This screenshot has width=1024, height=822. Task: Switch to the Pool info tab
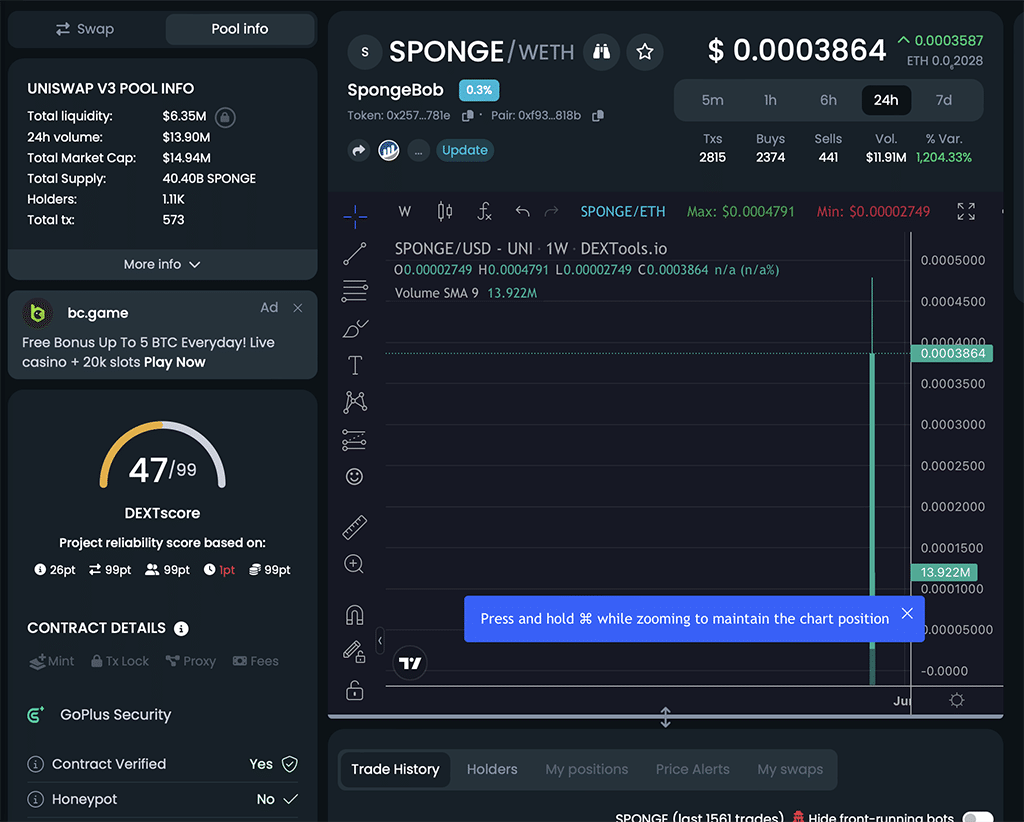240,29
